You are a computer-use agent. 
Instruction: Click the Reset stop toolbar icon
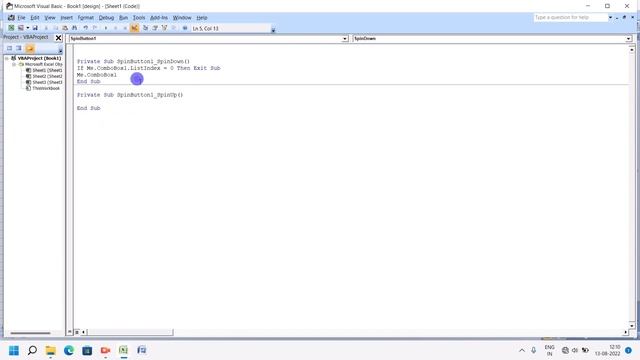[125, 28]
